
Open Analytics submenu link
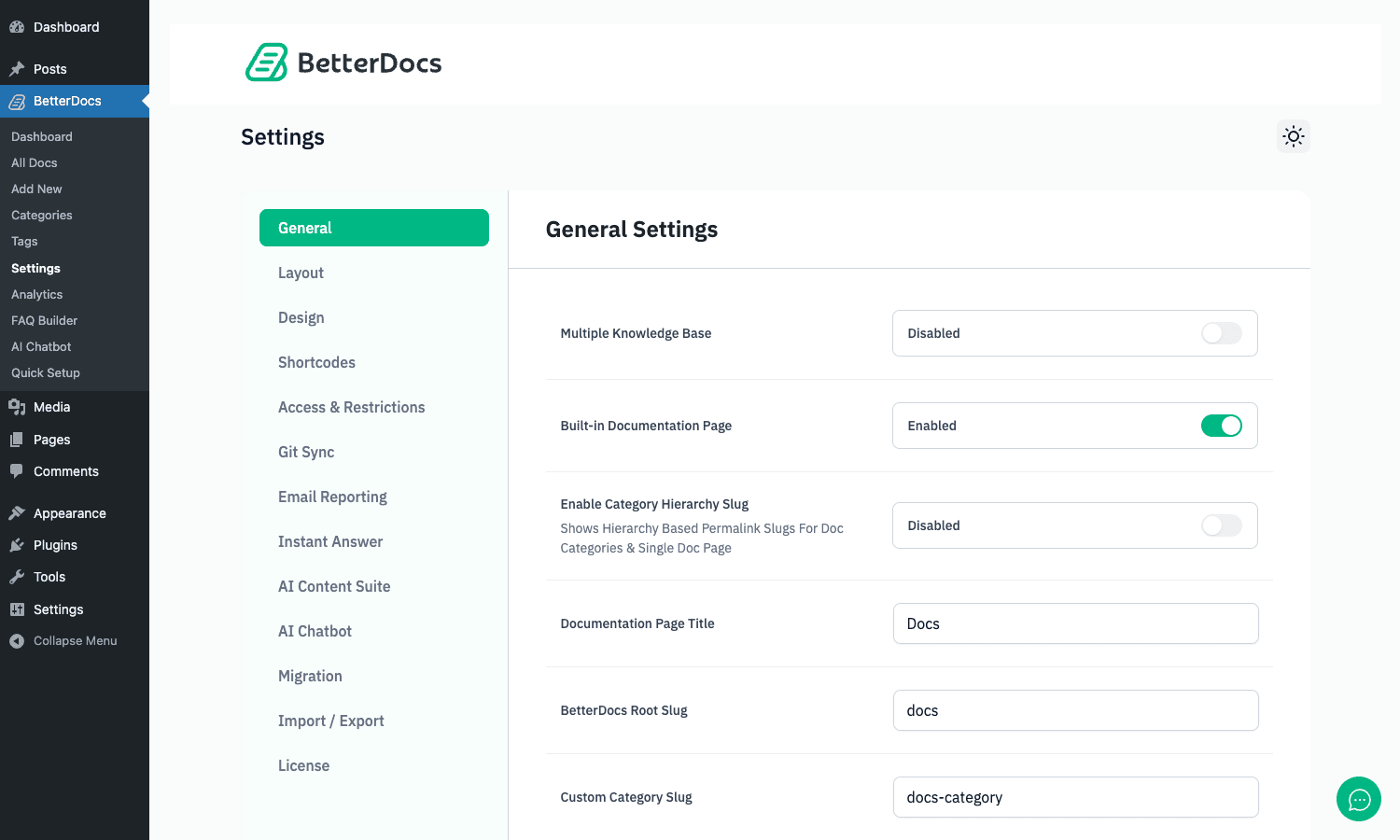point(37,294)
